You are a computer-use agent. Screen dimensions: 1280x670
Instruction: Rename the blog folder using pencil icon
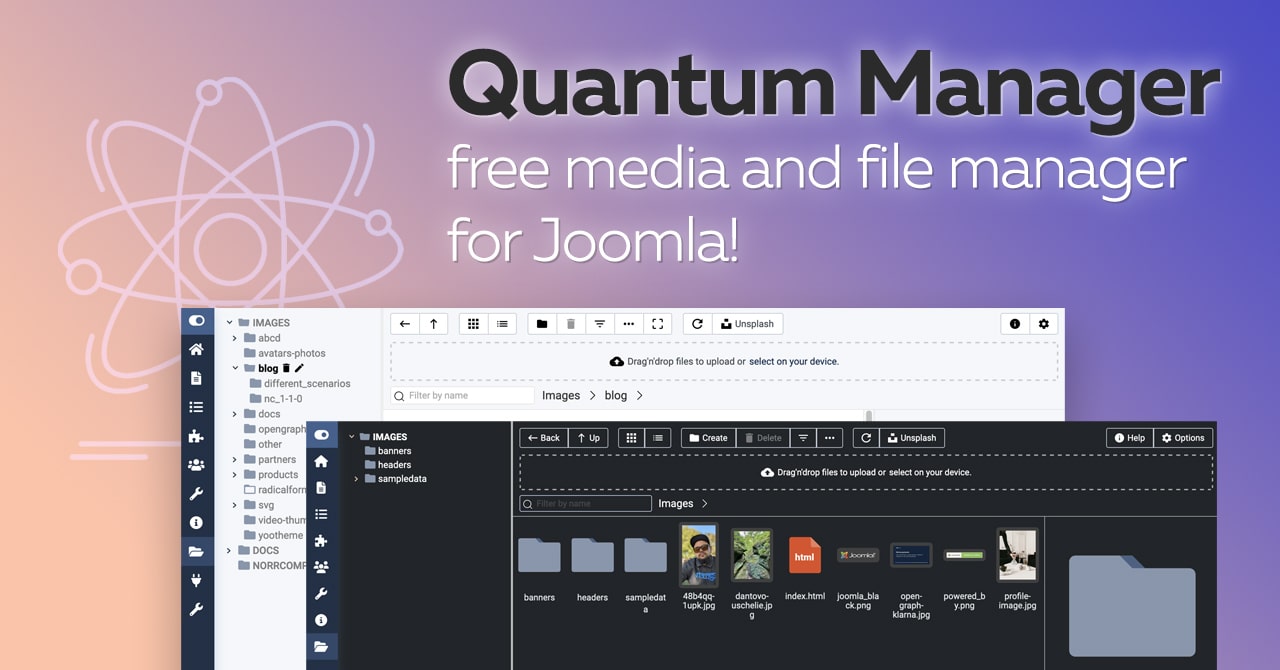click(299, 368)
